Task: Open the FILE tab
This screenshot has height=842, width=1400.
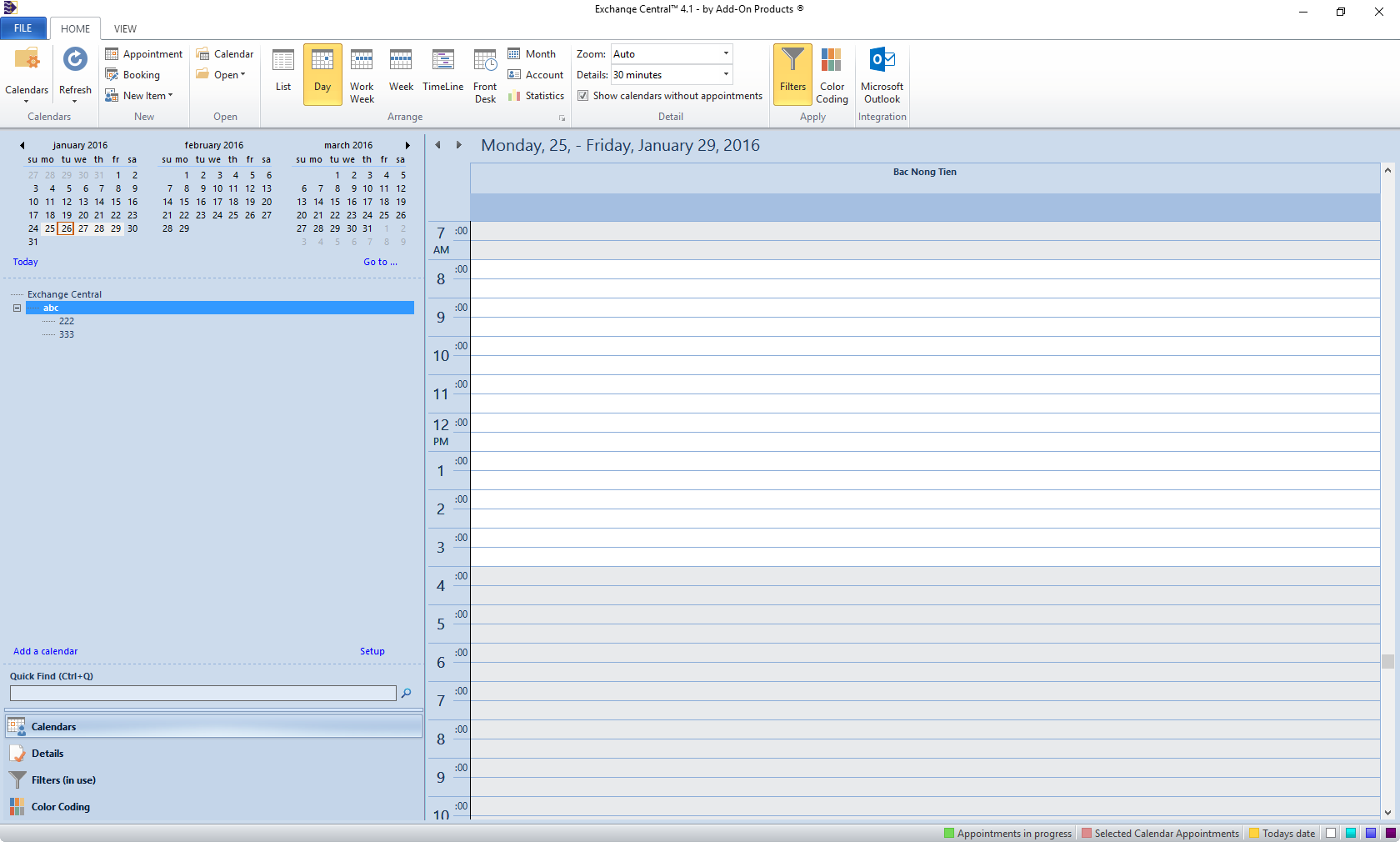Action: (x=23, y=28)
